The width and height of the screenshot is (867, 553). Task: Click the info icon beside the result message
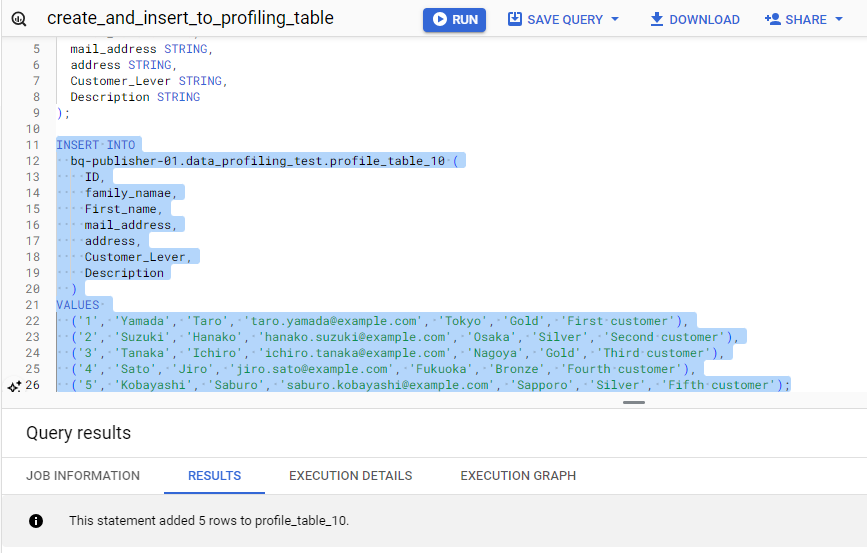pyautogui.click(x=36, y=521)
